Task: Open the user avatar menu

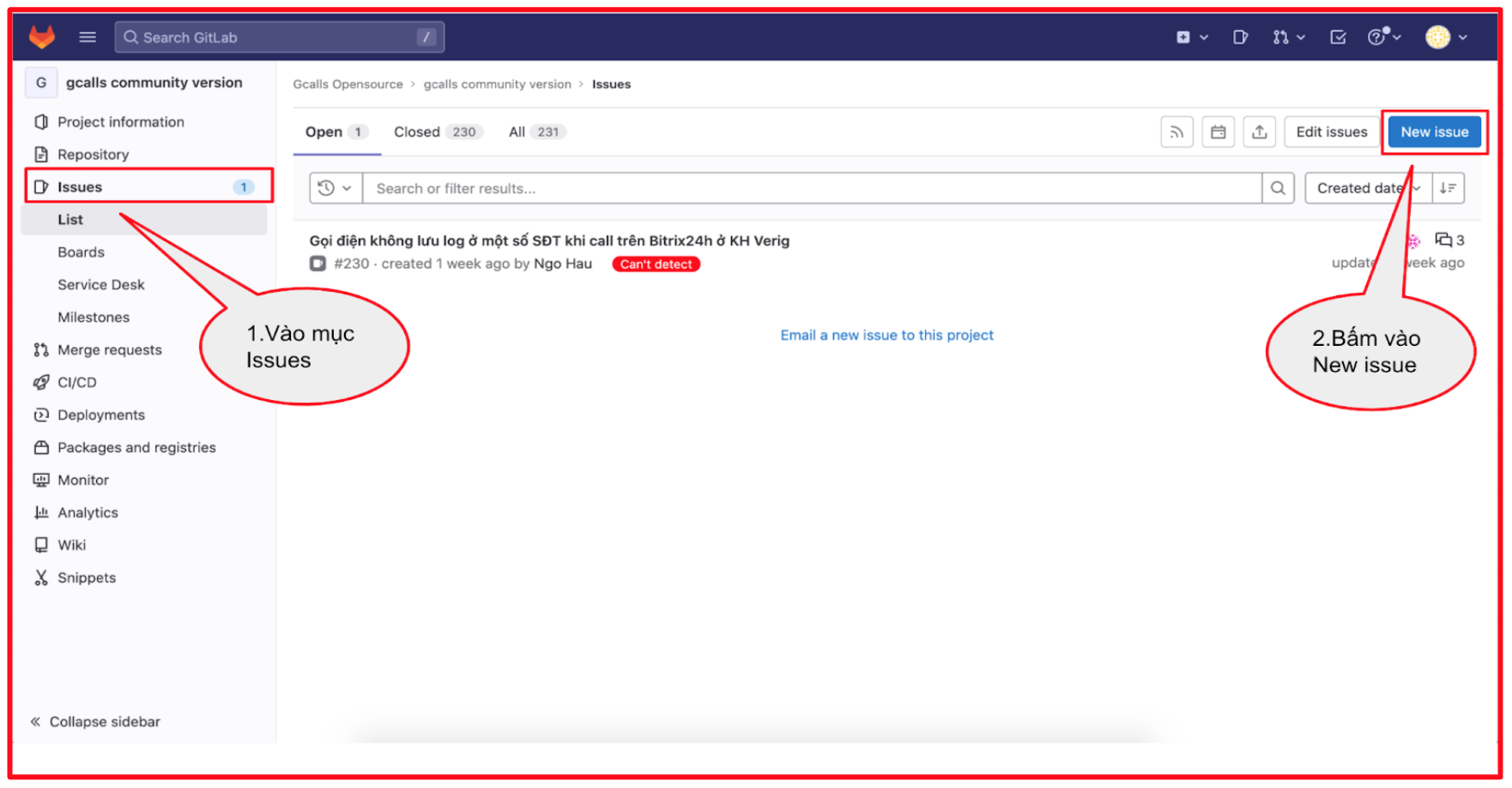Action: pyautogui.click(x=1445, y=37)
